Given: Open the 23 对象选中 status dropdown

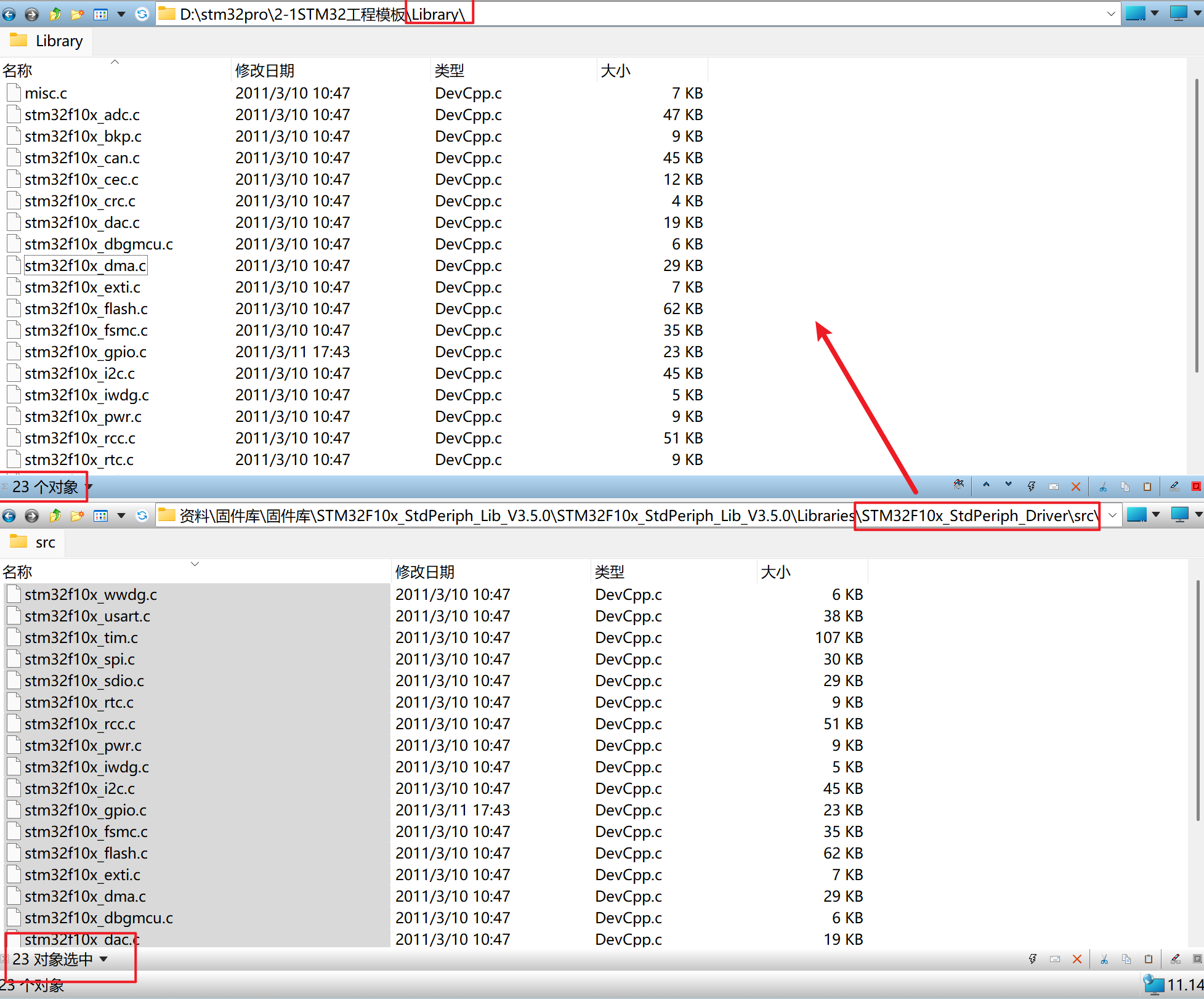Looking at the screenshot, I should coord(103,959).
